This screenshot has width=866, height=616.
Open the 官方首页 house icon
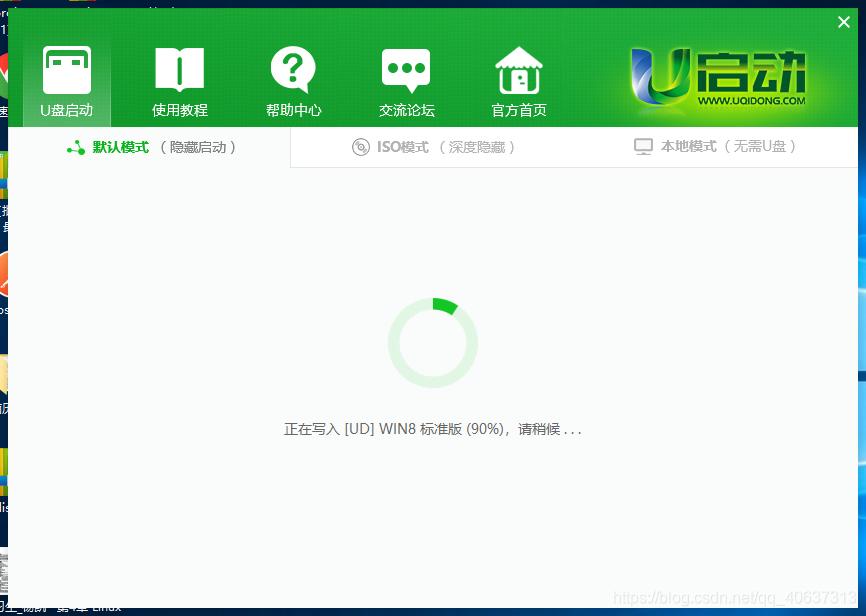519,70
